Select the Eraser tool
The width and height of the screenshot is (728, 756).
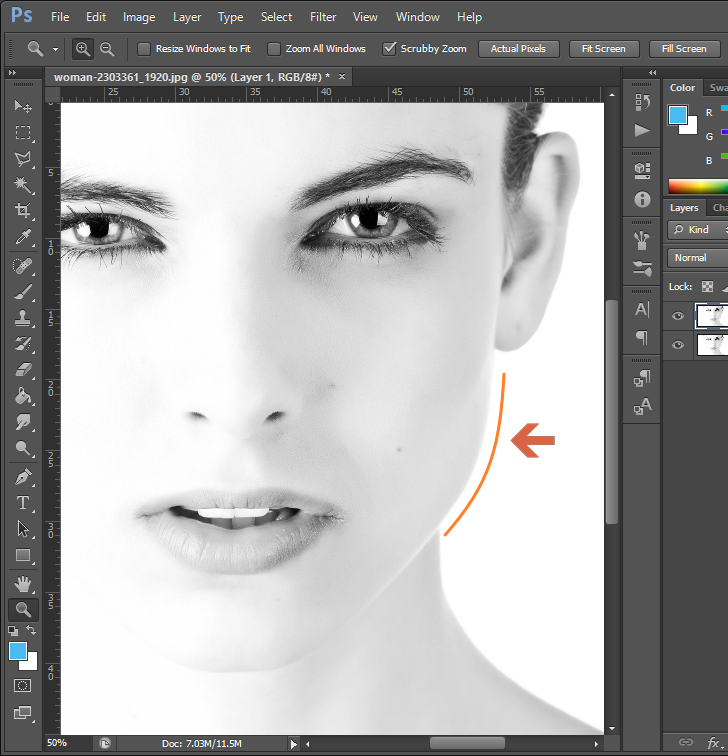coord(23,370)
